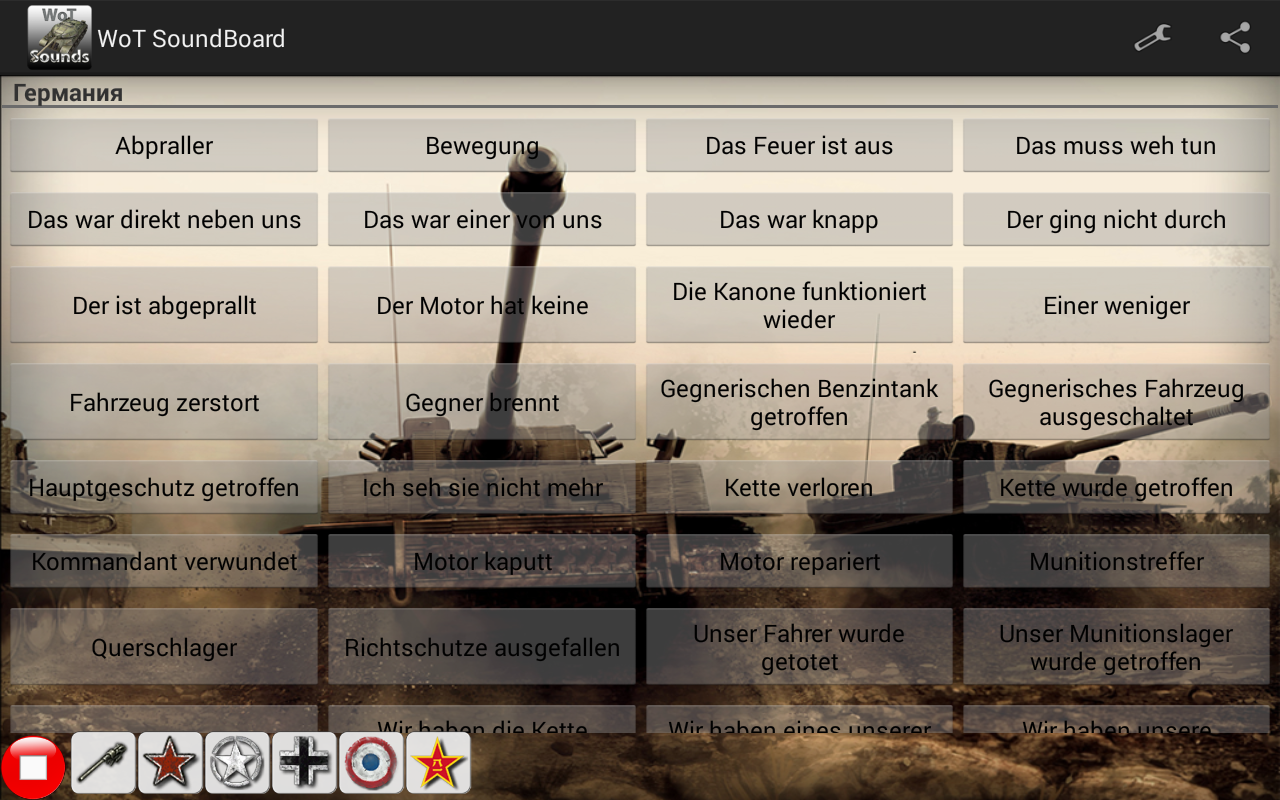This screenshot has width=1280, height=800.
Task: Select the Chinese yellow-bordered star icon
Action: (x=439, y=763)
